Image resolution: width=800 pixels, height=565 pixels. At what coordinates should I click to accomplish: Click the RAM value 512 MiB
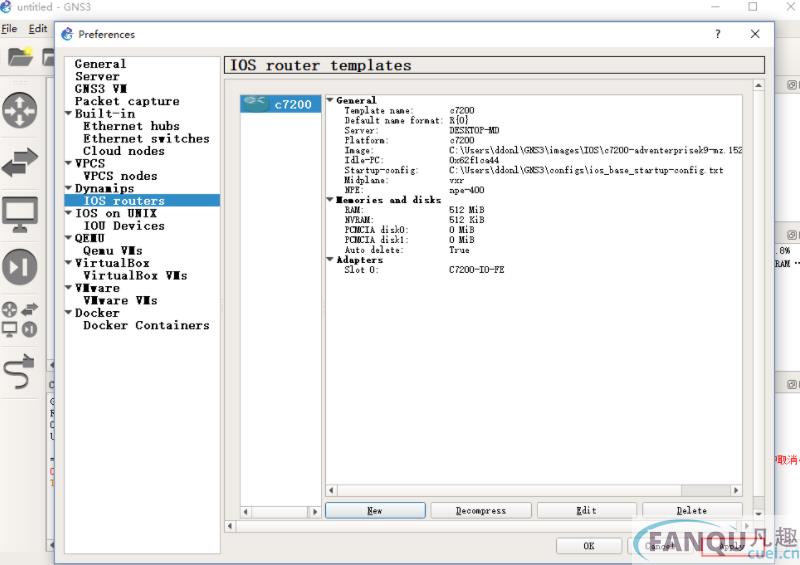(467, 210)
